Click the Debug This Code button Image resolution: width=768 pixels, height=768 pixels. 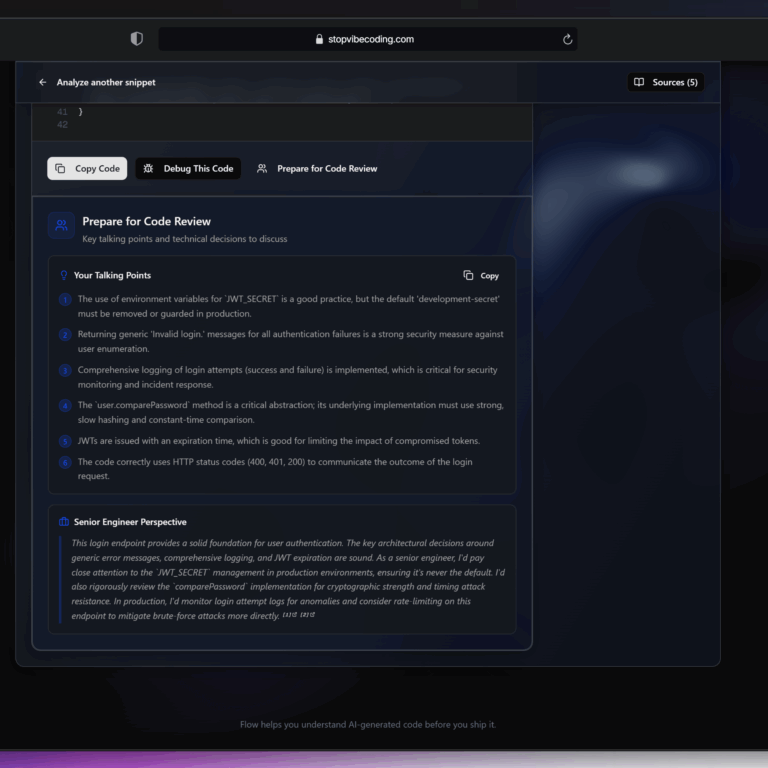click(188, 168)
